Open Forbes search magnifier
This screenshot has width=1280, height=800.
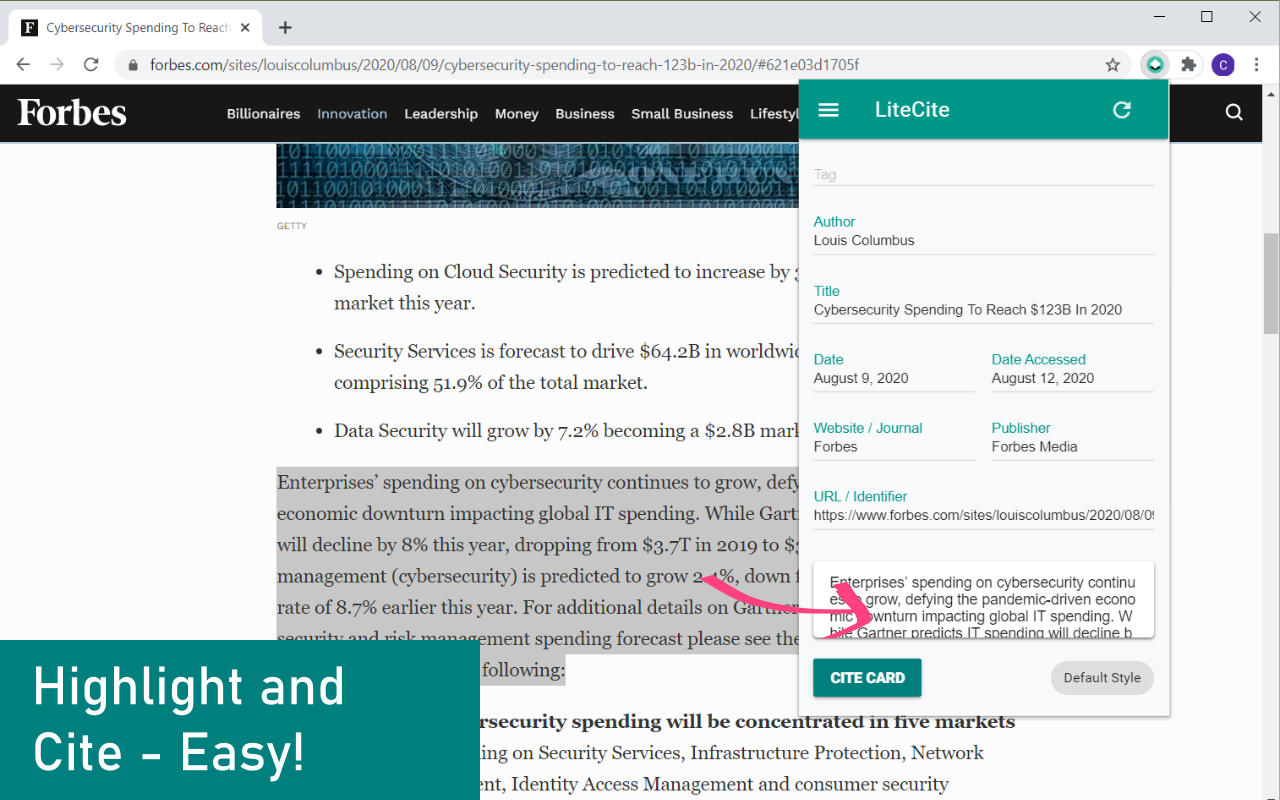[1234, 113]
